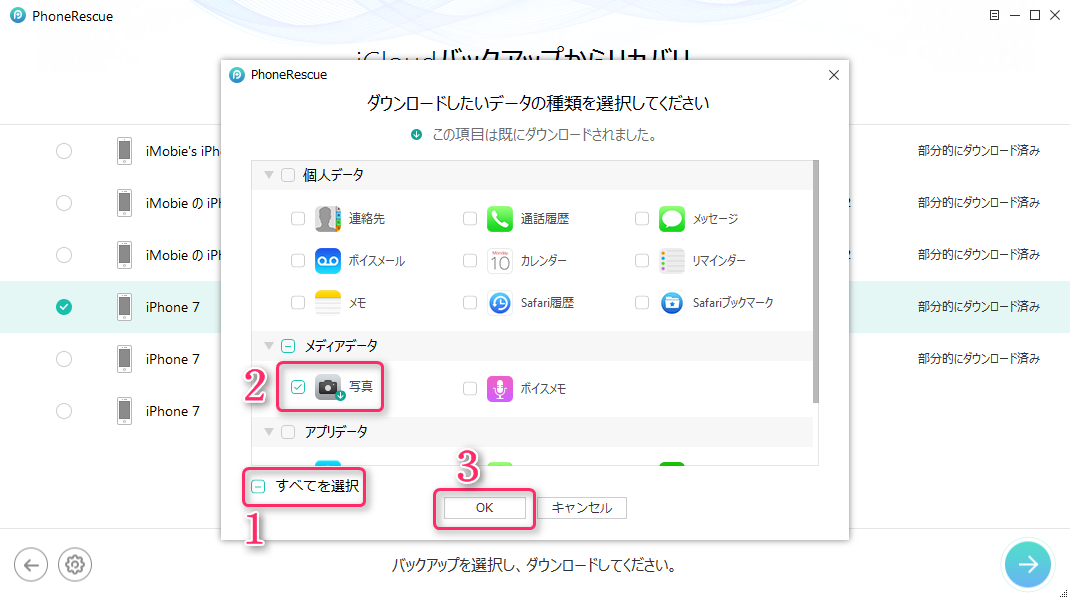Screen dimensions: 1070x600
Task: Check the Safariブックマーク checkbox
Action: pos(641,302)
